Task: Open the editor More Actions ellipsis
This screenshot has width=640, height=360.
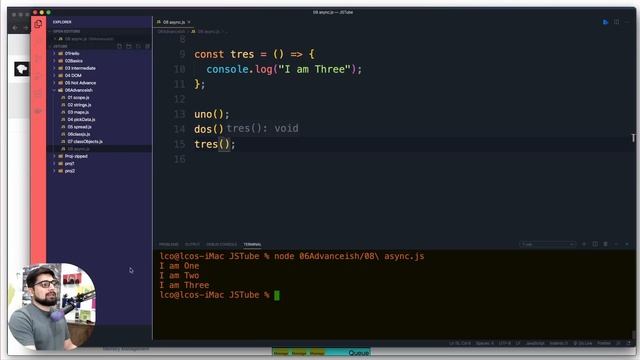Action: 627,22
